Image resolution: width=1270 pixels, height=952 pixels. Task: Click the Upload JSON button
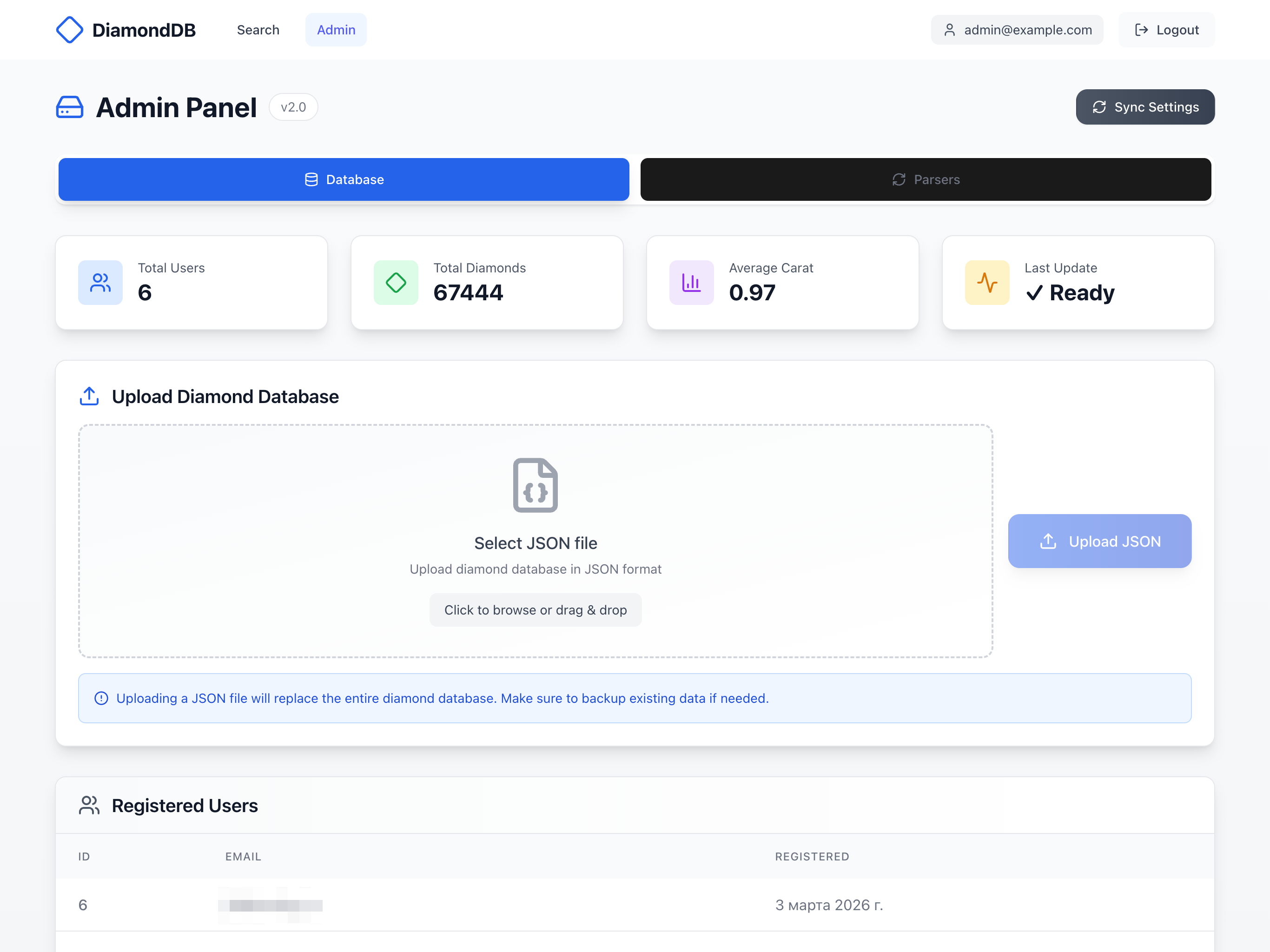[1100, 542]
